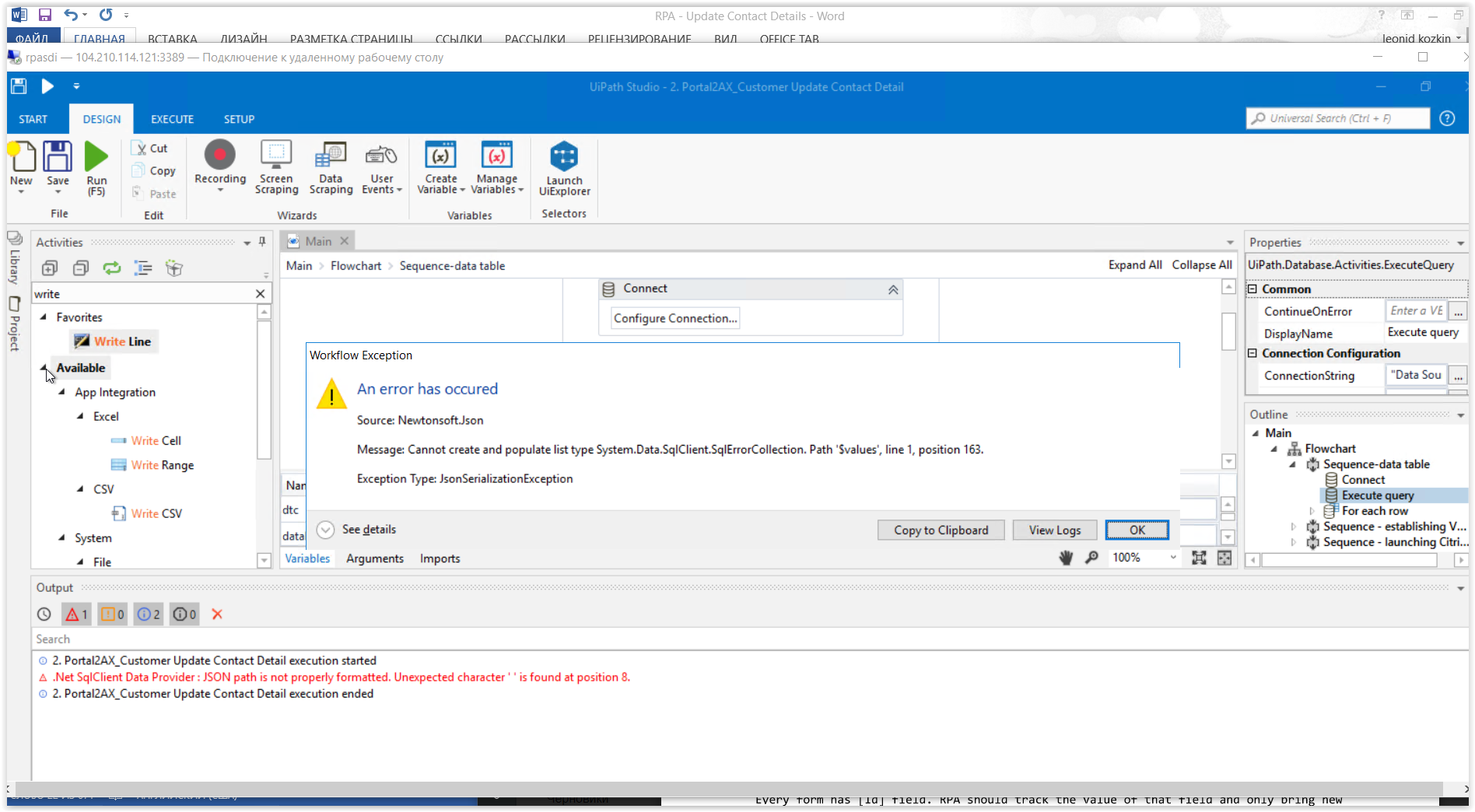This screenshot has width=1475, height=812.
Task: Collapse the CSV activities node
Action: (x=81, y=488)
